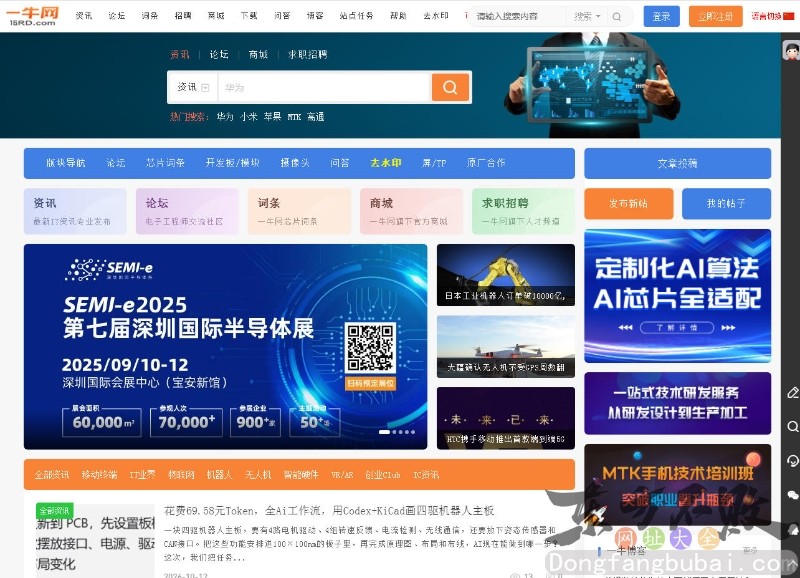Open article 花费69.58元Token headline
This screenshot has height=578, width=800.
tap(329, 511)
